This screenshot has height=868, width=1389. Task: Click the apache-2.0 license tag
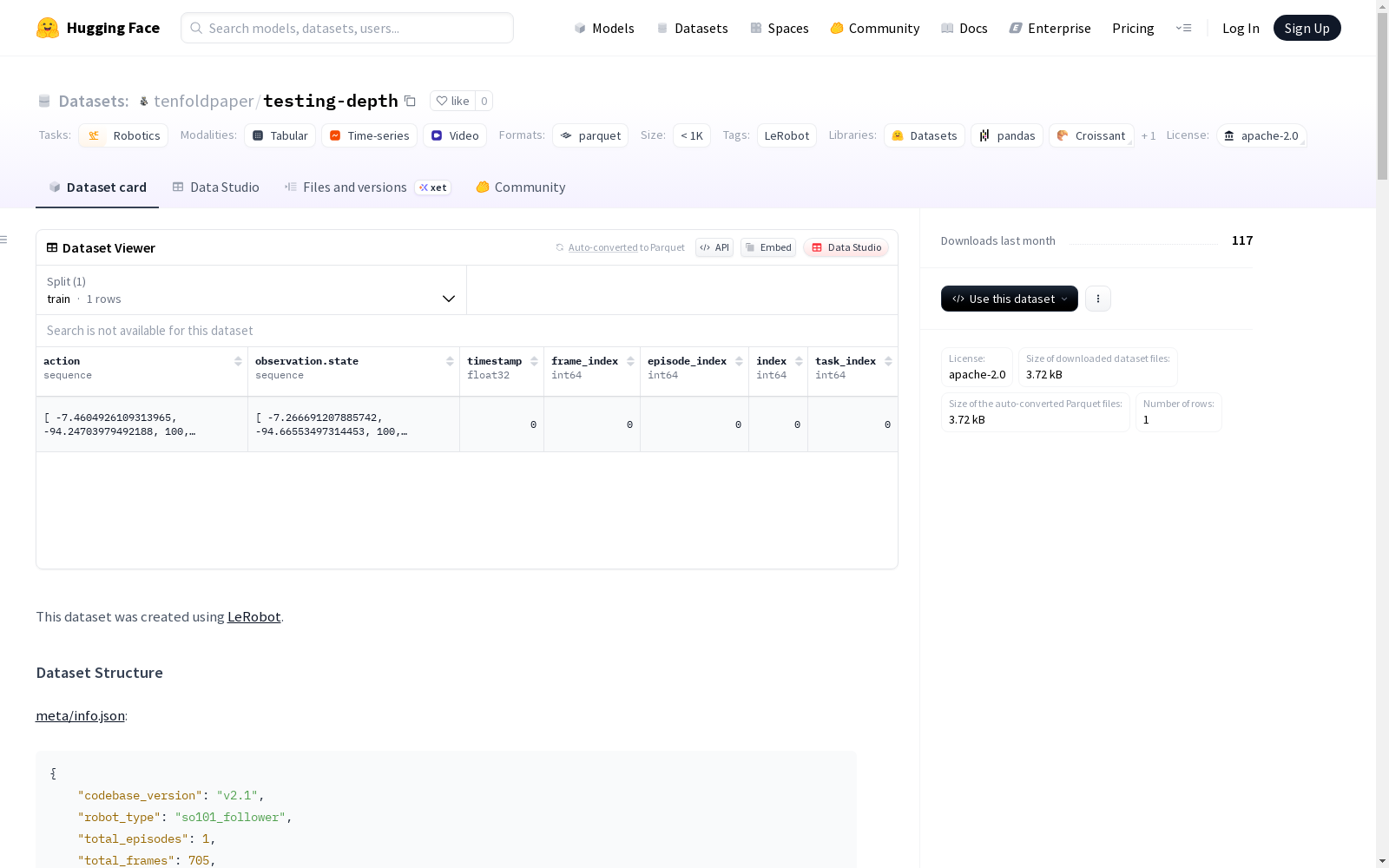point(1261,135)
